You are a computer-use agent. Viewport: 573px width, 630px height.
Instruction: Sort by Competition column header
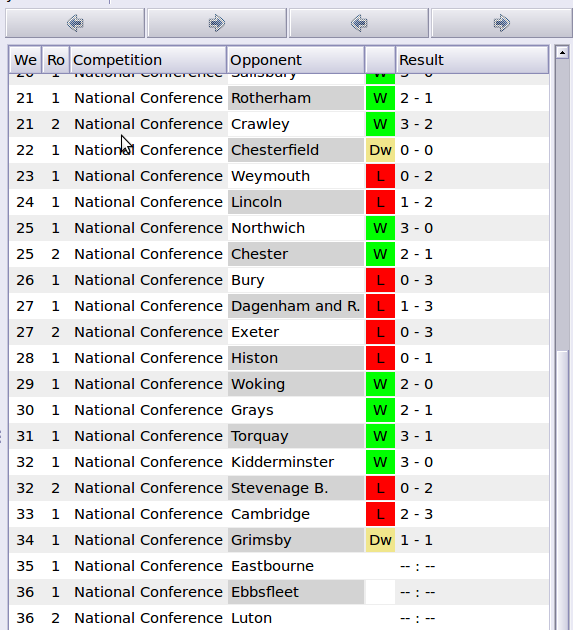(148, 60)
